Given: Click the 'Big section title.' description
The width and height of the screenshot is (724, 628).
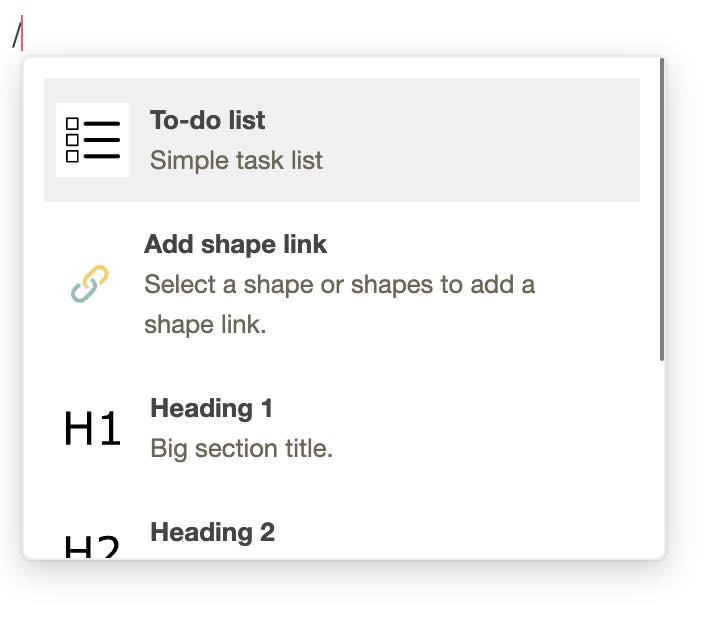Looking at the screenshot, I should tap(241, 448).
